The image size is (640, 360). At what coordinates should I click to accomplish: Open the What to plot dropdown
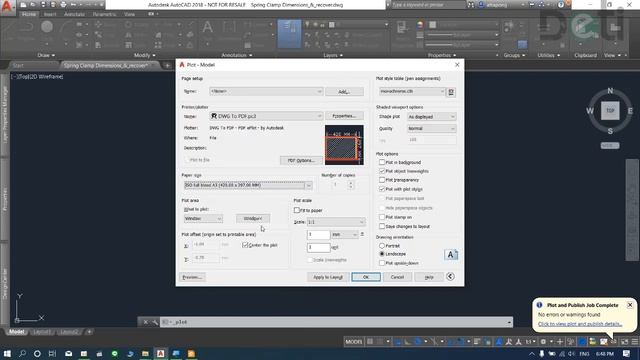tap(203, 219)
